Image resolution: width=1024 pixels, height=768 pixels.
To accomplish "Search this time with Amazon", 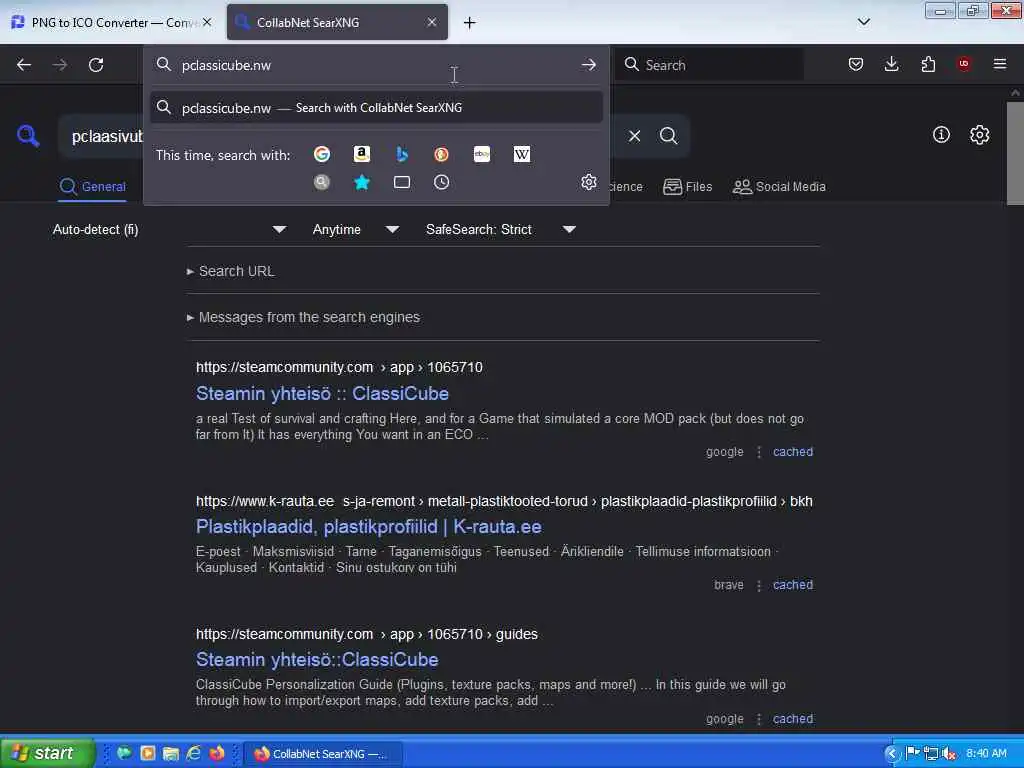I will tap(362, 154).
